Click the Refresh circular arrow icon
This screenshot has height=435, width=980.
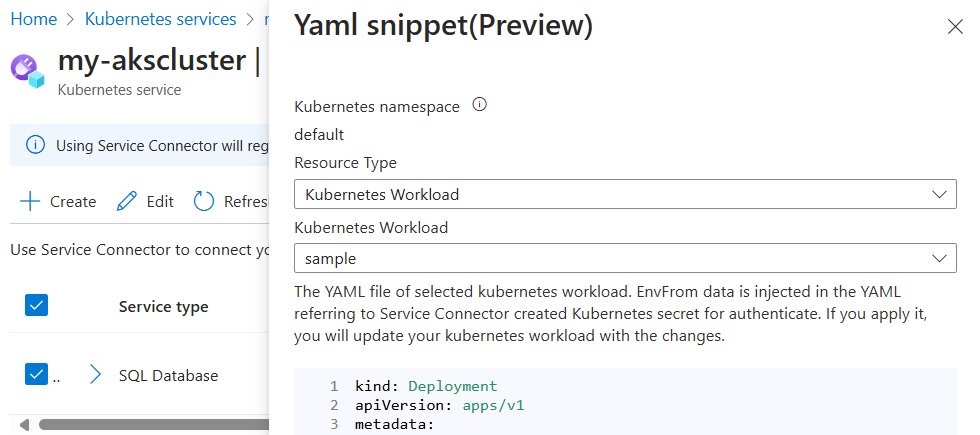pos(204,201)
